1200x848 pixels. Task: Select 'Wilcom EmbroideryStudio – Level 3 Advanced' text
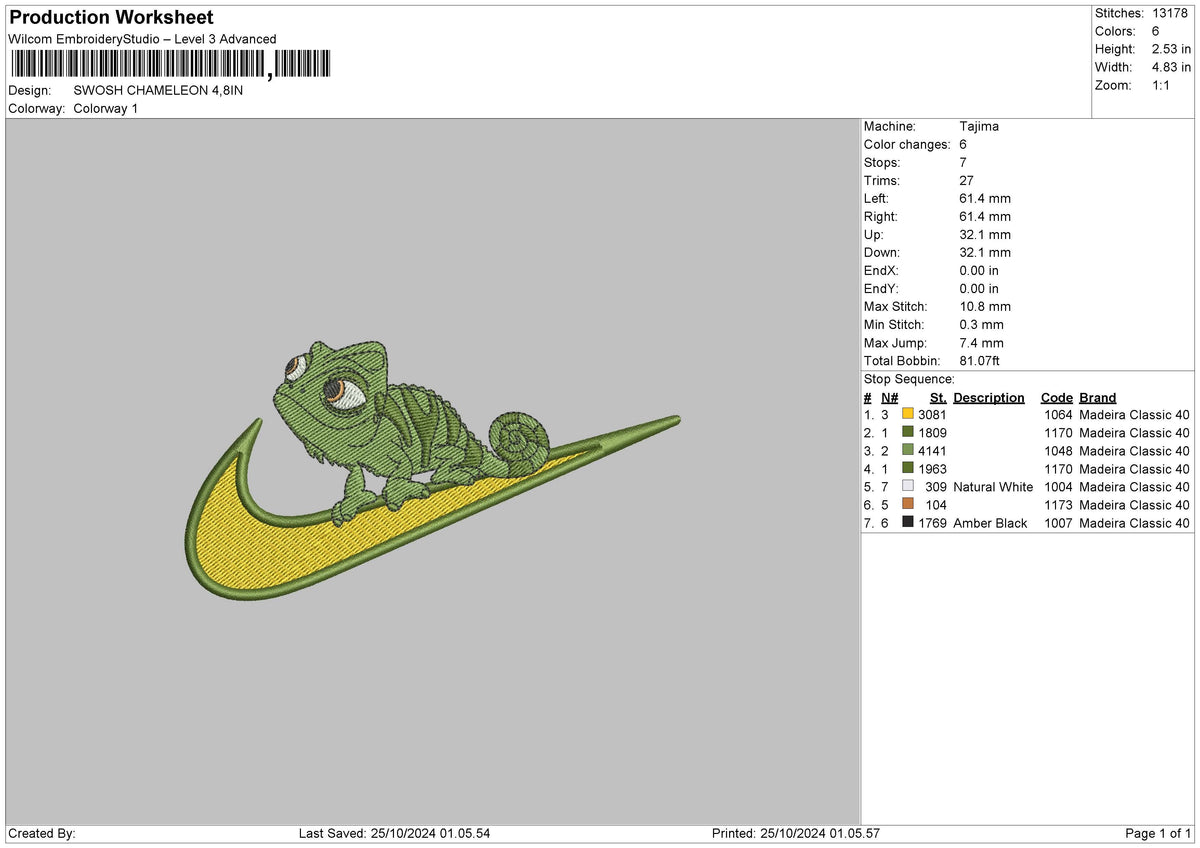(143, 39)
